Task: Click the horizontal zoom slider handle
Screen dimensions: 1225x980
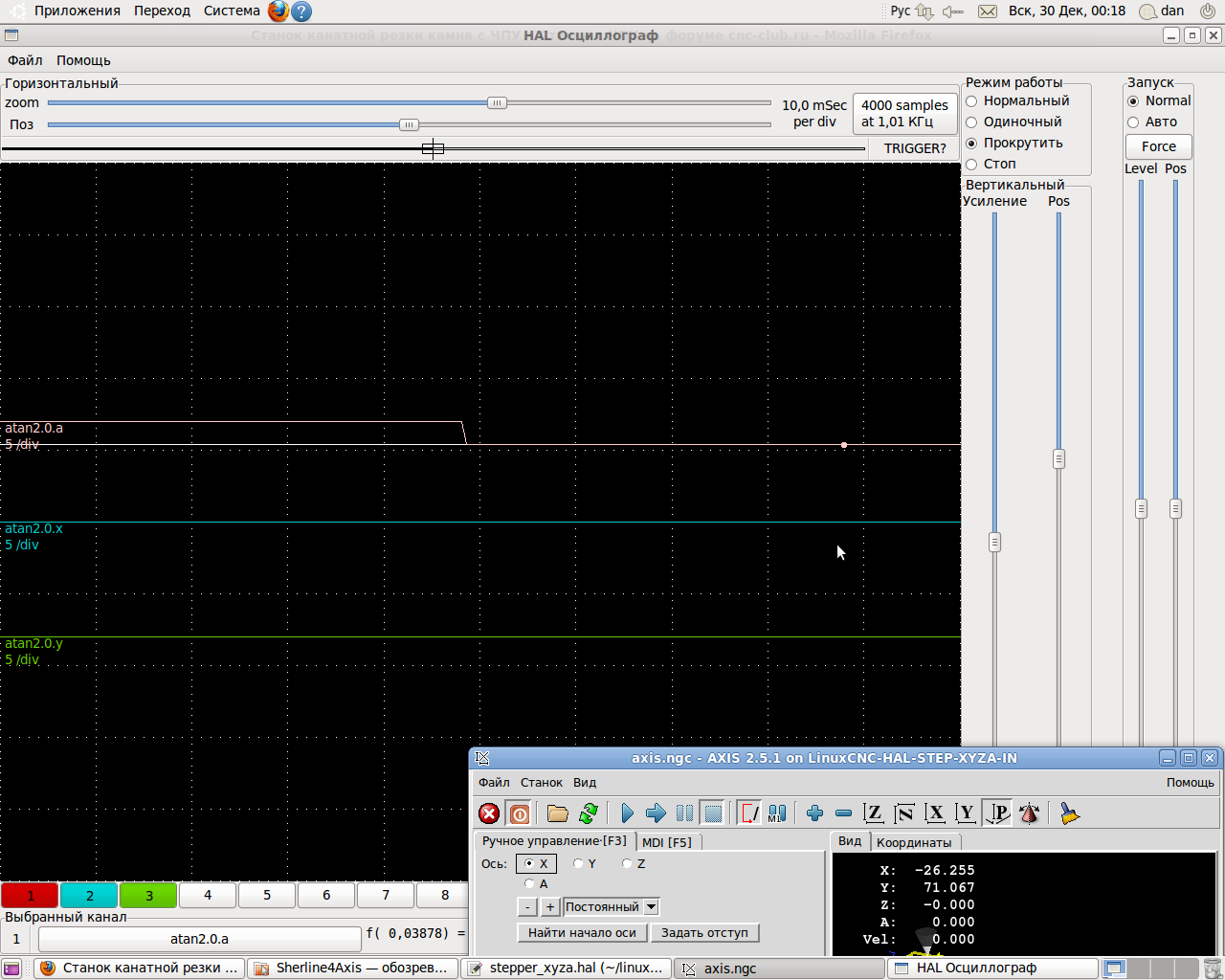Action: click(x=497, y=103)
